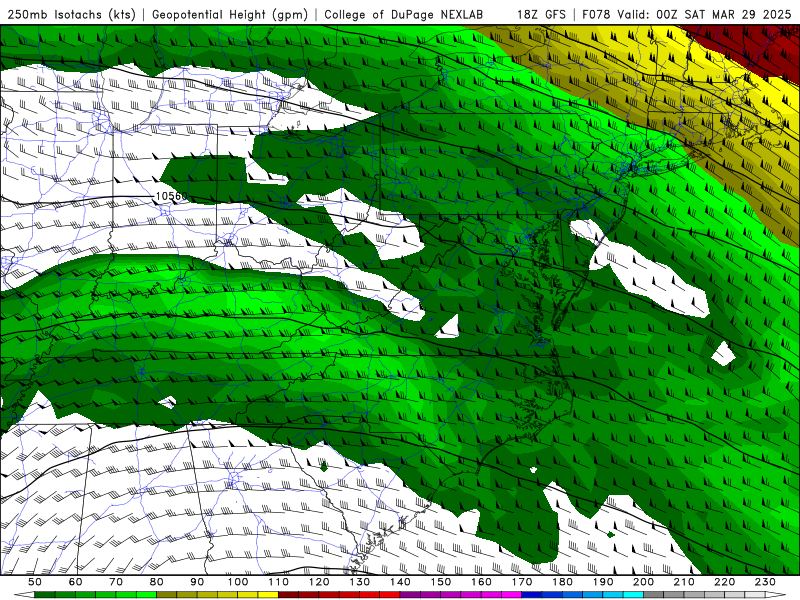
Task: Pick the cyan swatch just before 200
Action: click(x=633, y=595)
